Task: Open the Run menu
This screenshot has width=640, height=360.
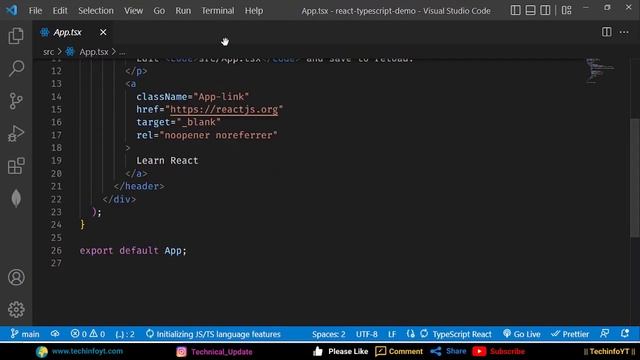Action: click(x=183, y=11)
